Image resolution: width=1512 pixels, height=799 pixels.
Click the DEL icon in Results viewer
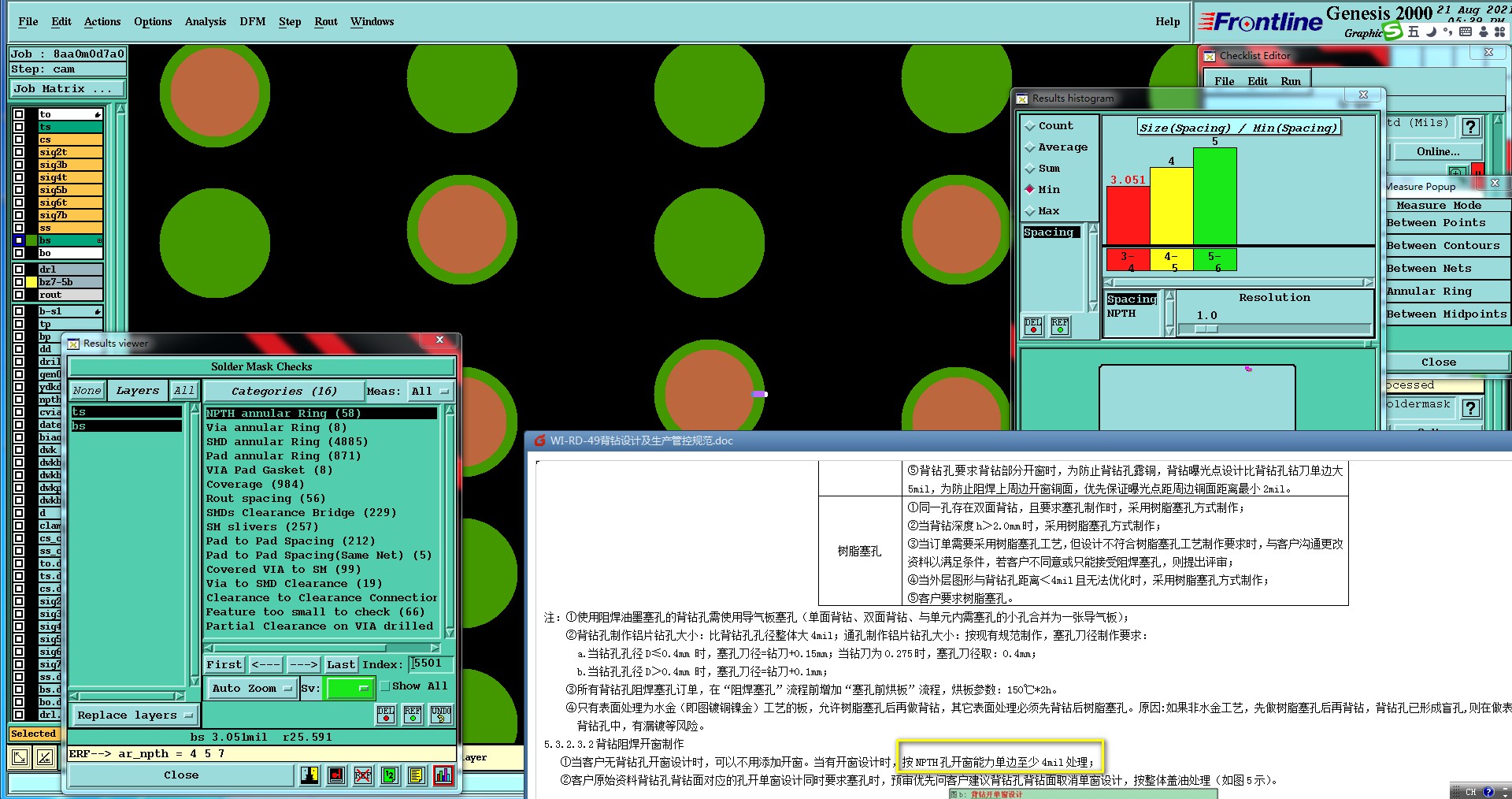coord(386,714)
